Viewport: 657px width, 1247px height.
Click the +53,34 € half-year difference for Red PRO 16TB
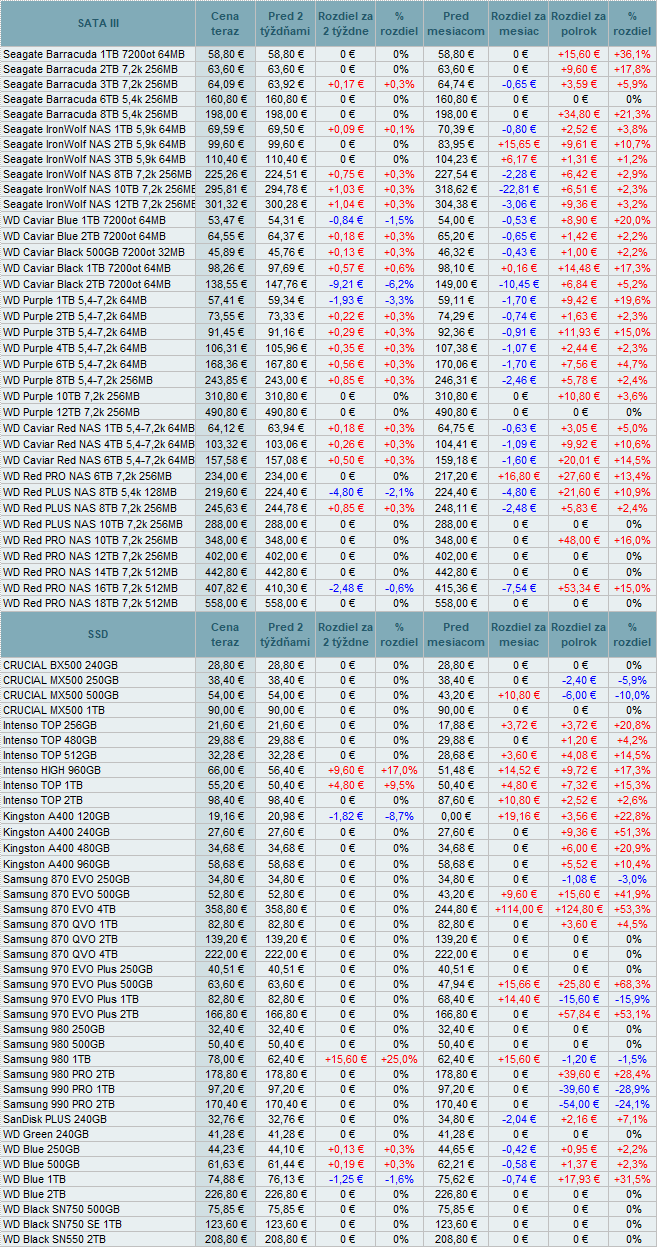[580, 589]
